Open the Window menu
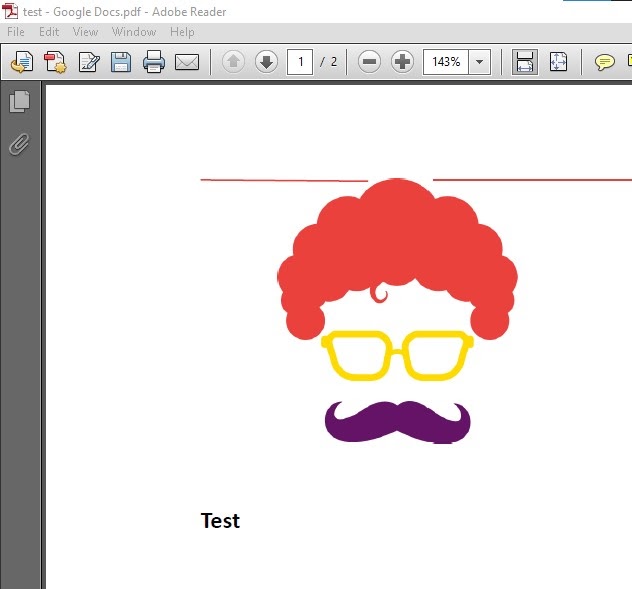Screen dimensions: 632x589 [133, 32]
